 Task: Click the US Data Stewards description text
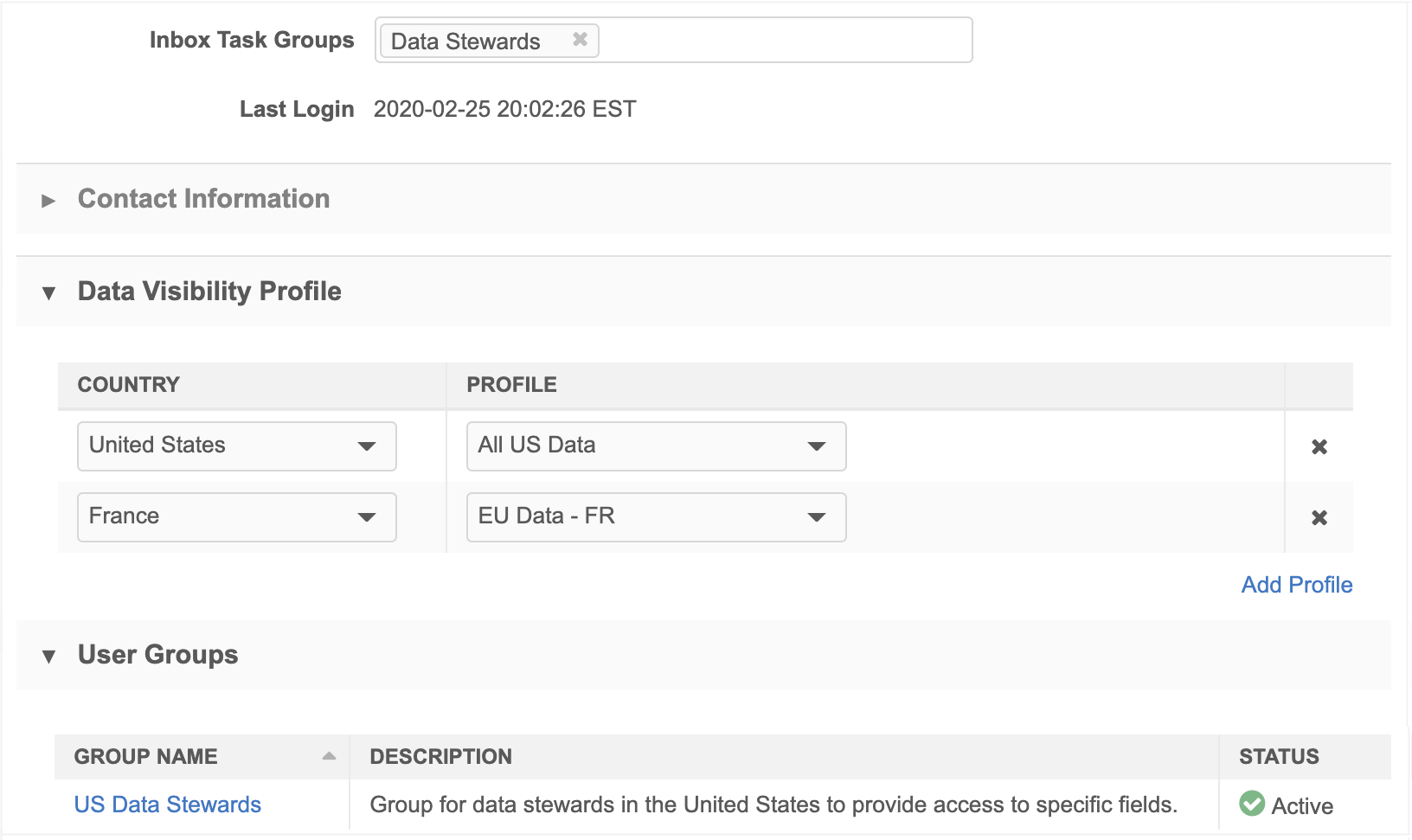pyautogui.click(x=773, y=805)
